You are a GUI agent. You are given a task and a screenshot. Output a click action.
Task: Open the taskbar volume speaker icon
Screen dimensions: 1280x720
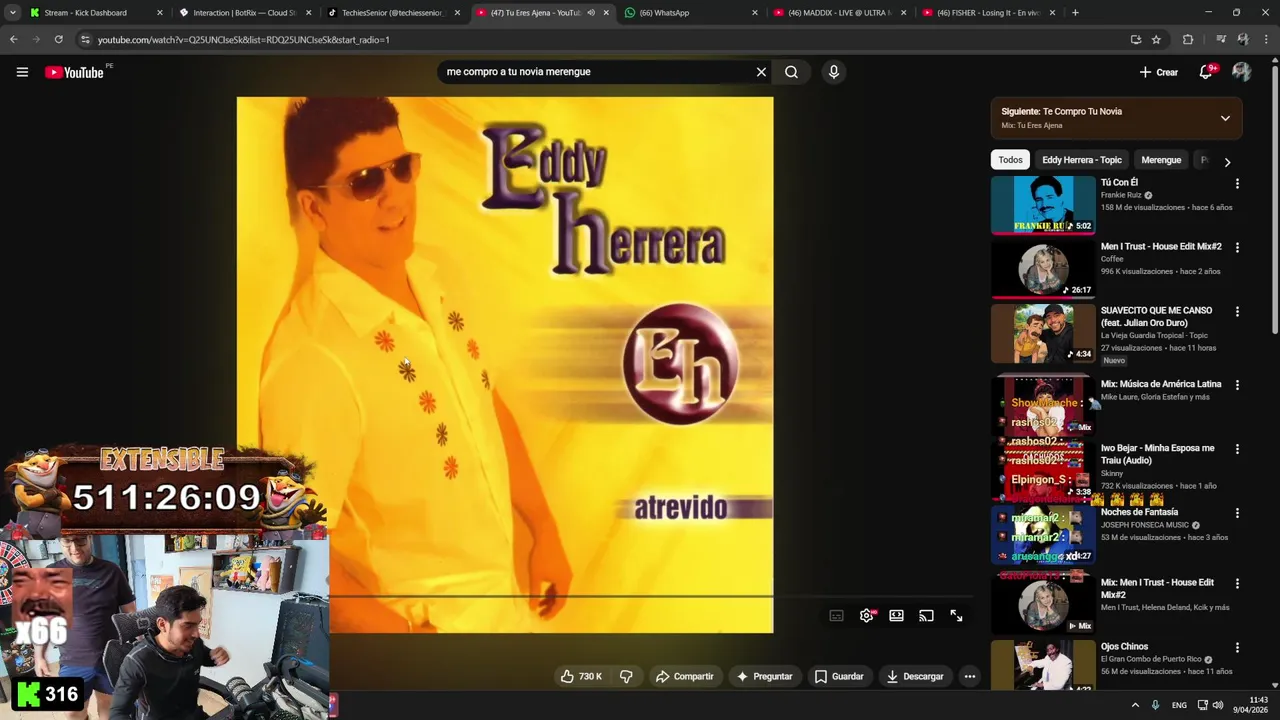click(1218, 705)
